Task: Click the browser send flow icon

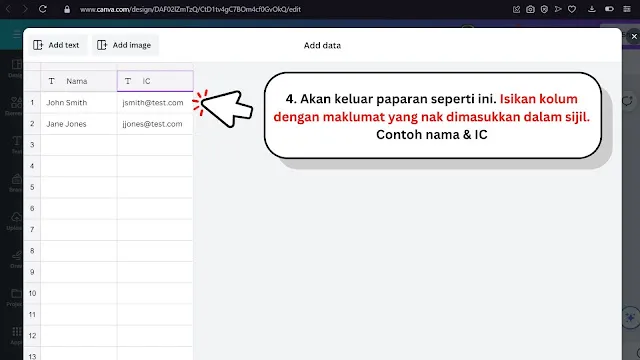Action: pos(558,9)
